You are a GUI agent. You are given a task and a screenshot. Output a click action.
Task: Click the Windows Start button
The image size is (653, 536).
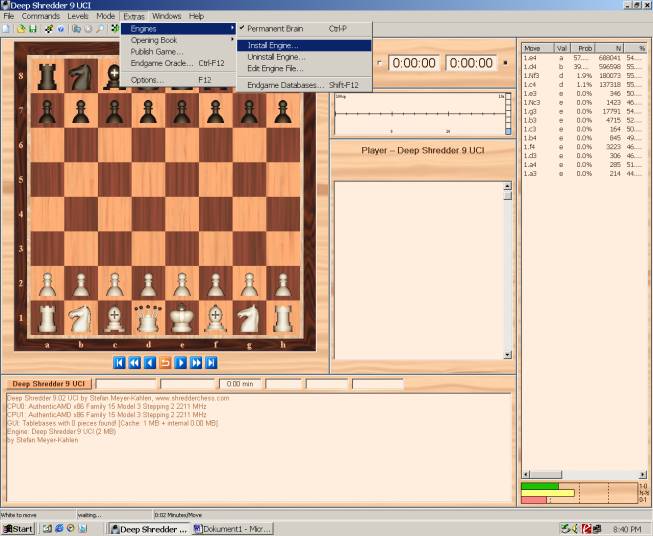[18, 529]
